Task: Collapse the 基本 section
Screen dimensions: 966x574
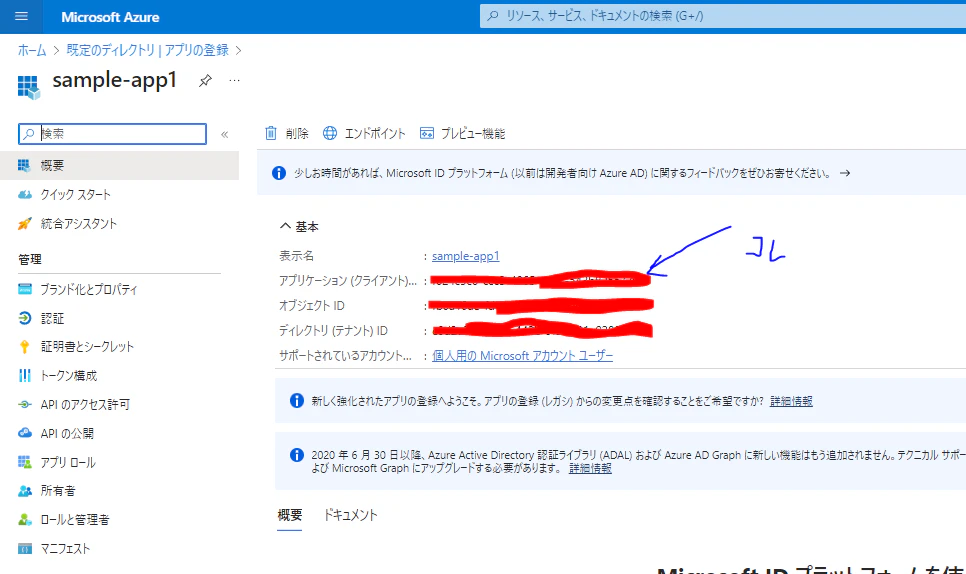Action: (299, 227)
